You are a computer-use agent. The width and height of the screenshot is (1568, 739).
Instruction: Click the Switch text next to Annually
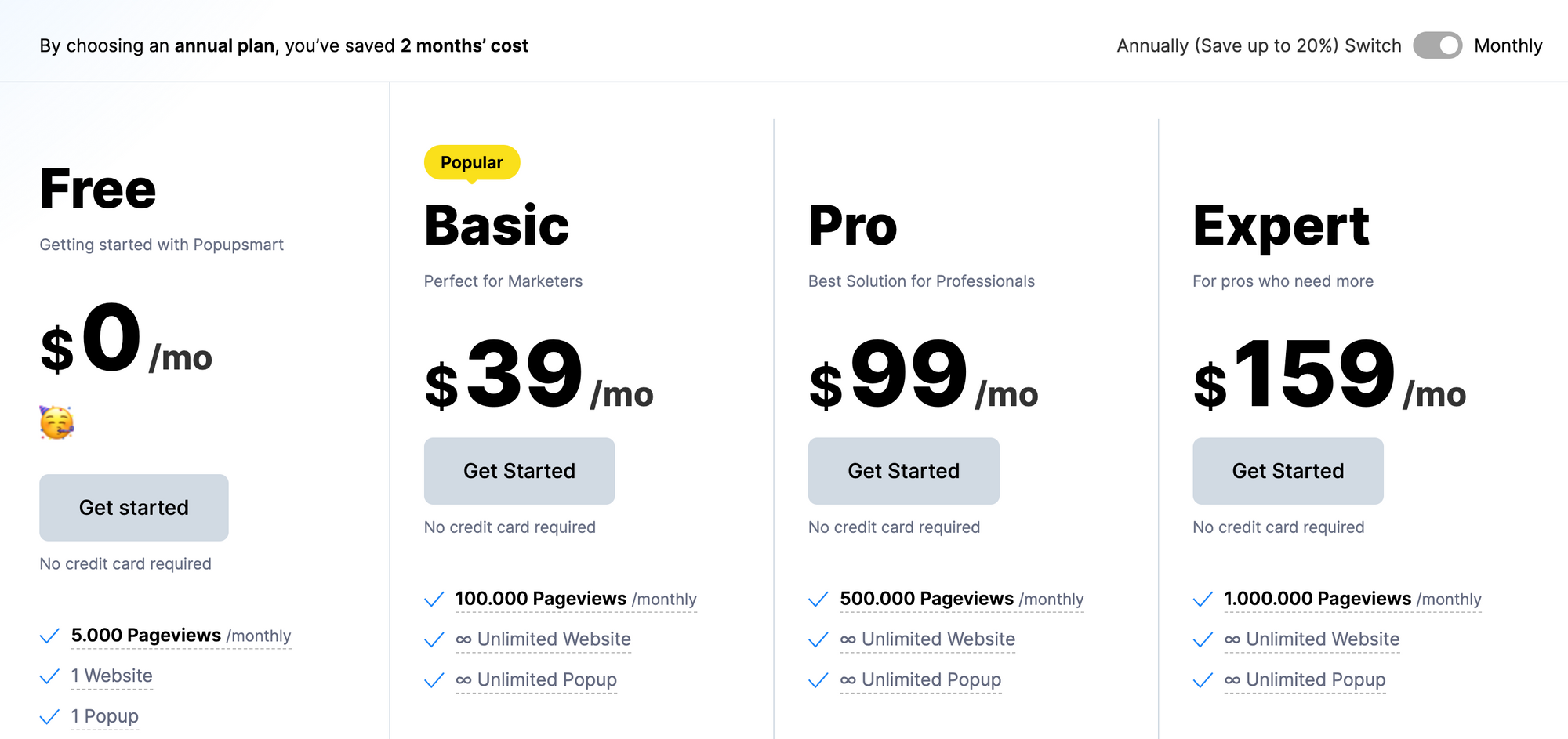pos(1374,45)
